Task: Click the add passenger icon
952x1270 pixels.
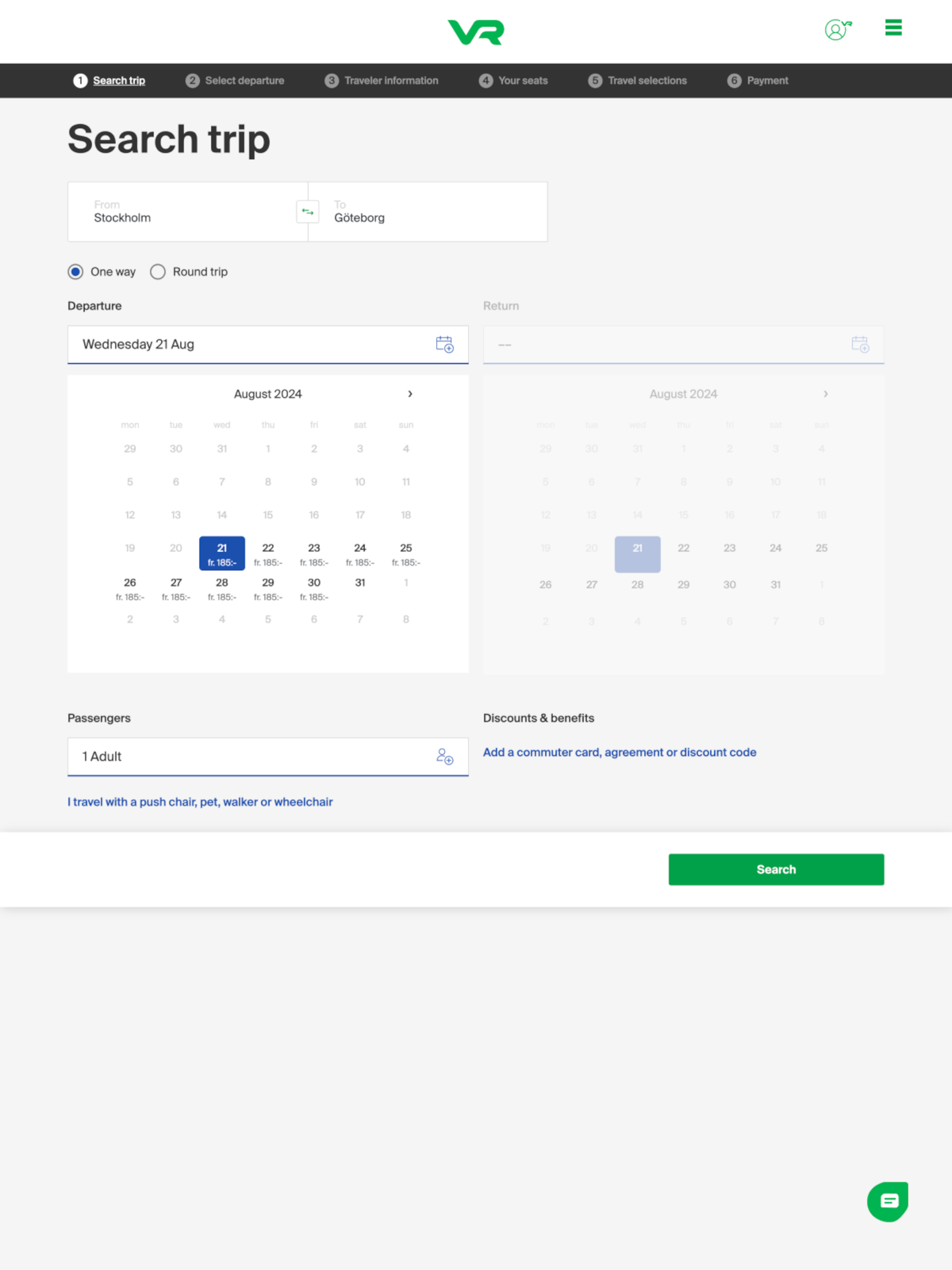Action: (x=444, y=756)
